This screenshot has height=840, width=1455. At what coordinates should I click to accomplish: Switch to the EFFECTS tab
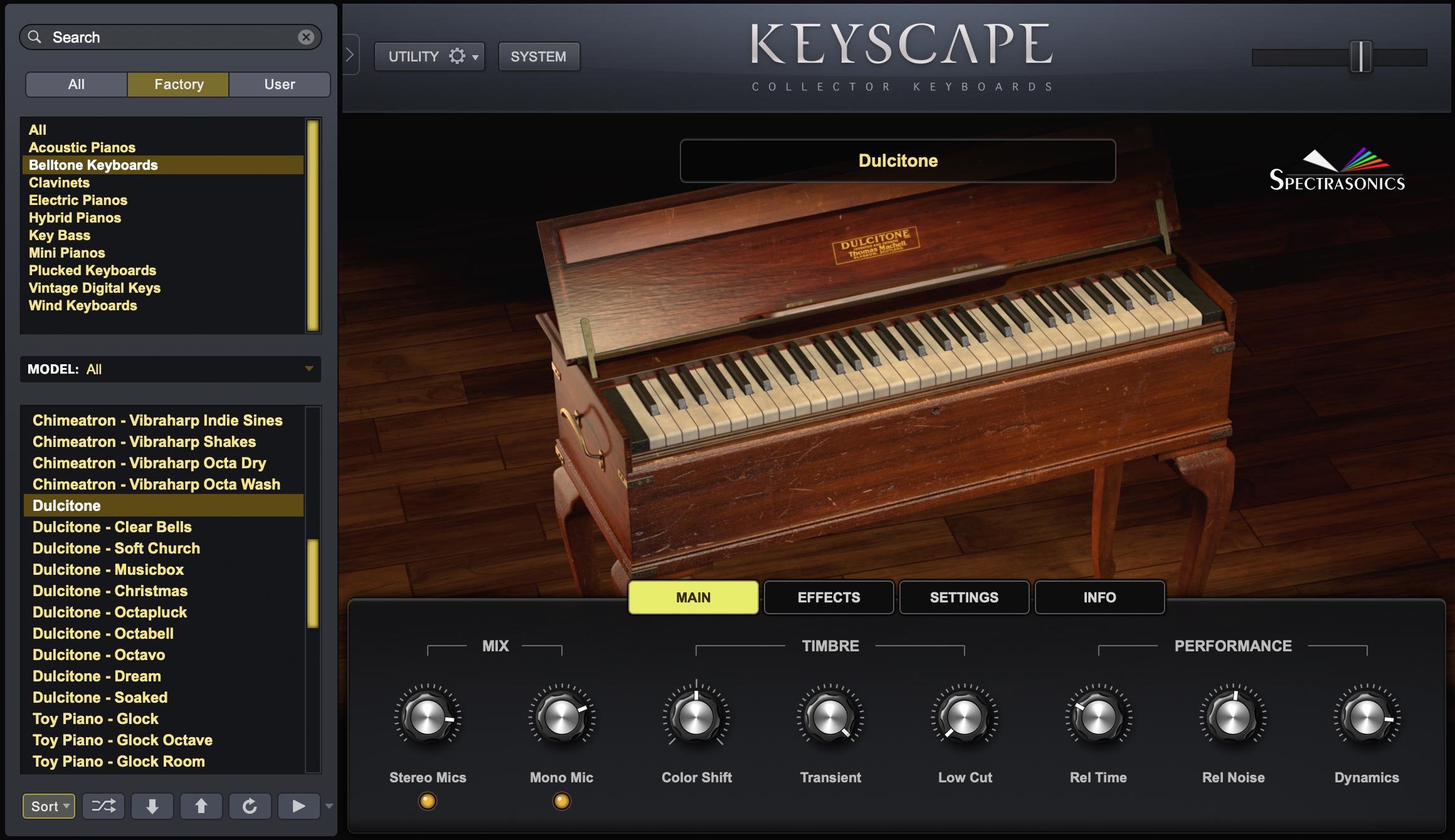click(829, 597)
